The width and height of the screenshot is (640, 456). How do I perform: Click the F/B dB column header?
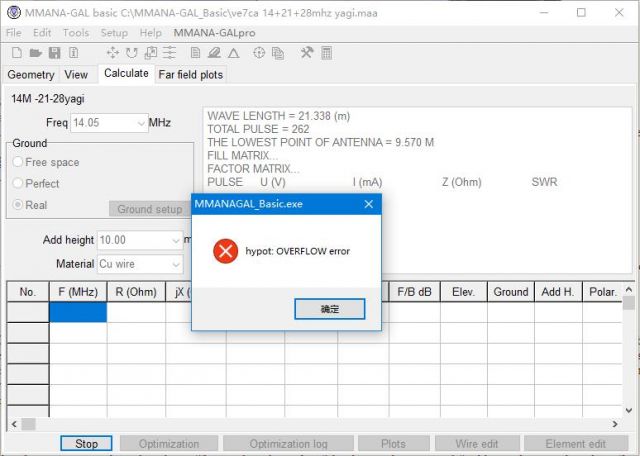coord(414,292)
